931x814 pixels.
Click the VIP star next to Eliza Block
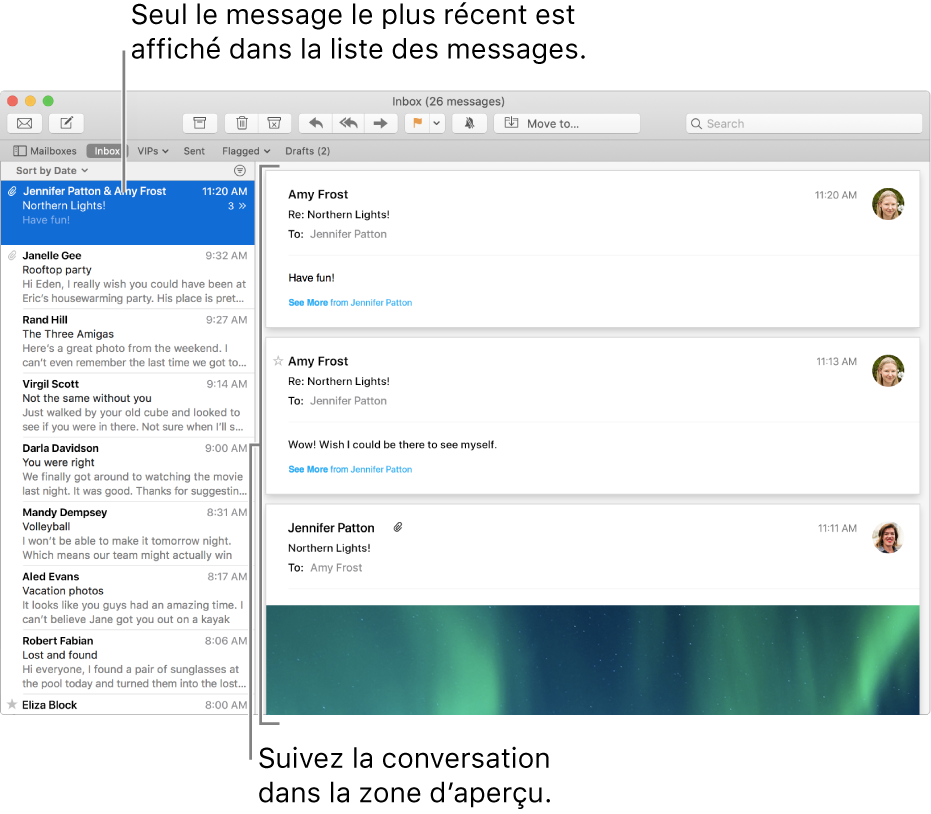coord(12,704)
